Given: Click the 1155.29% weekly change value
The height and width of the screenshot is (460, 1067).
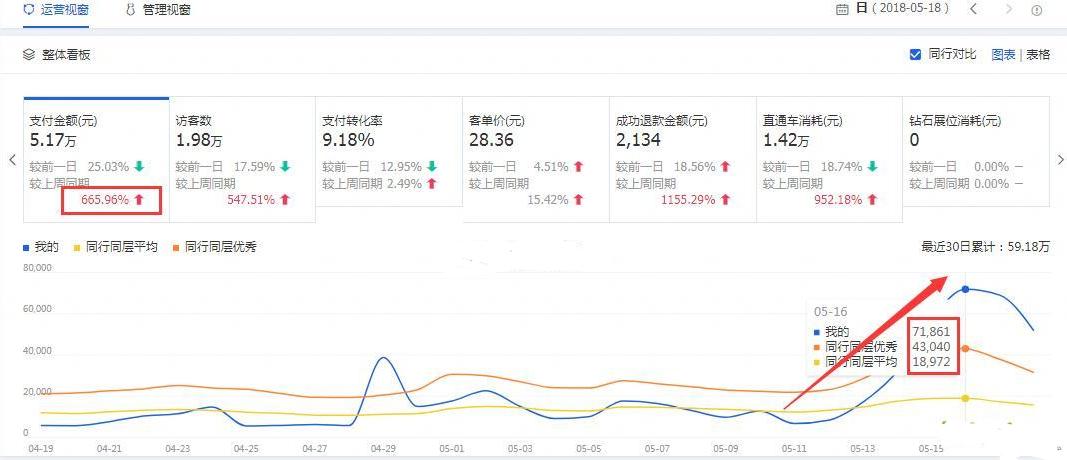Looking at the screenshot, I should tap(687, 199).
